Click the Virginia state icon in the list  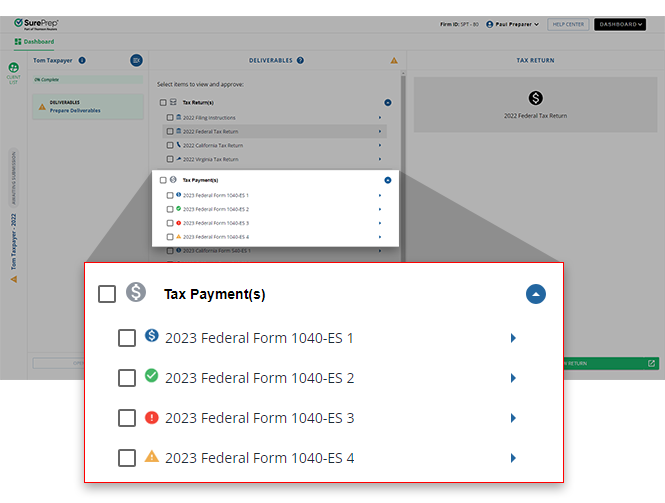[179, 159]
